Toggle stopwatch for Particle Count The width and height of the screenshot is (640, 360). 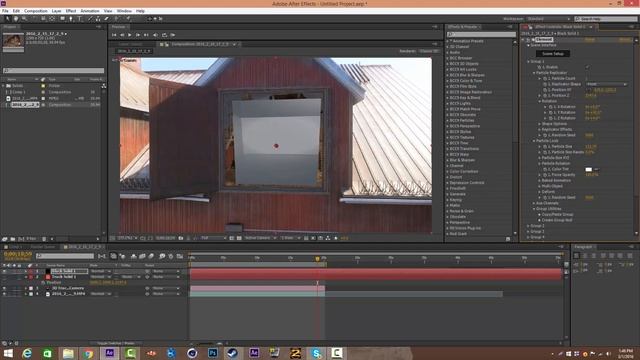[x=545, y=78]
